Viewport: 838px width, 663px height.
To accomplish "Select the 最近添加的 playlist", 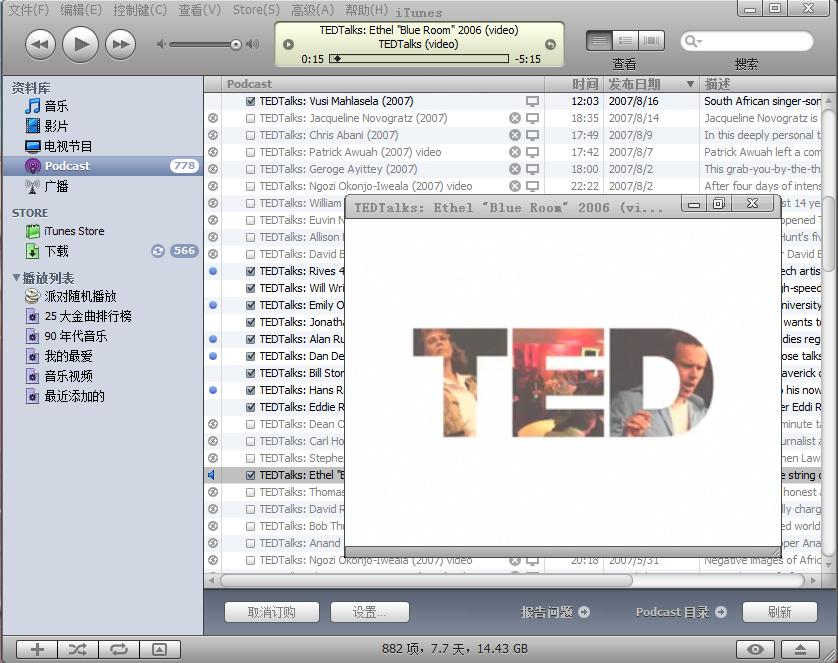I will pos(74,396).
